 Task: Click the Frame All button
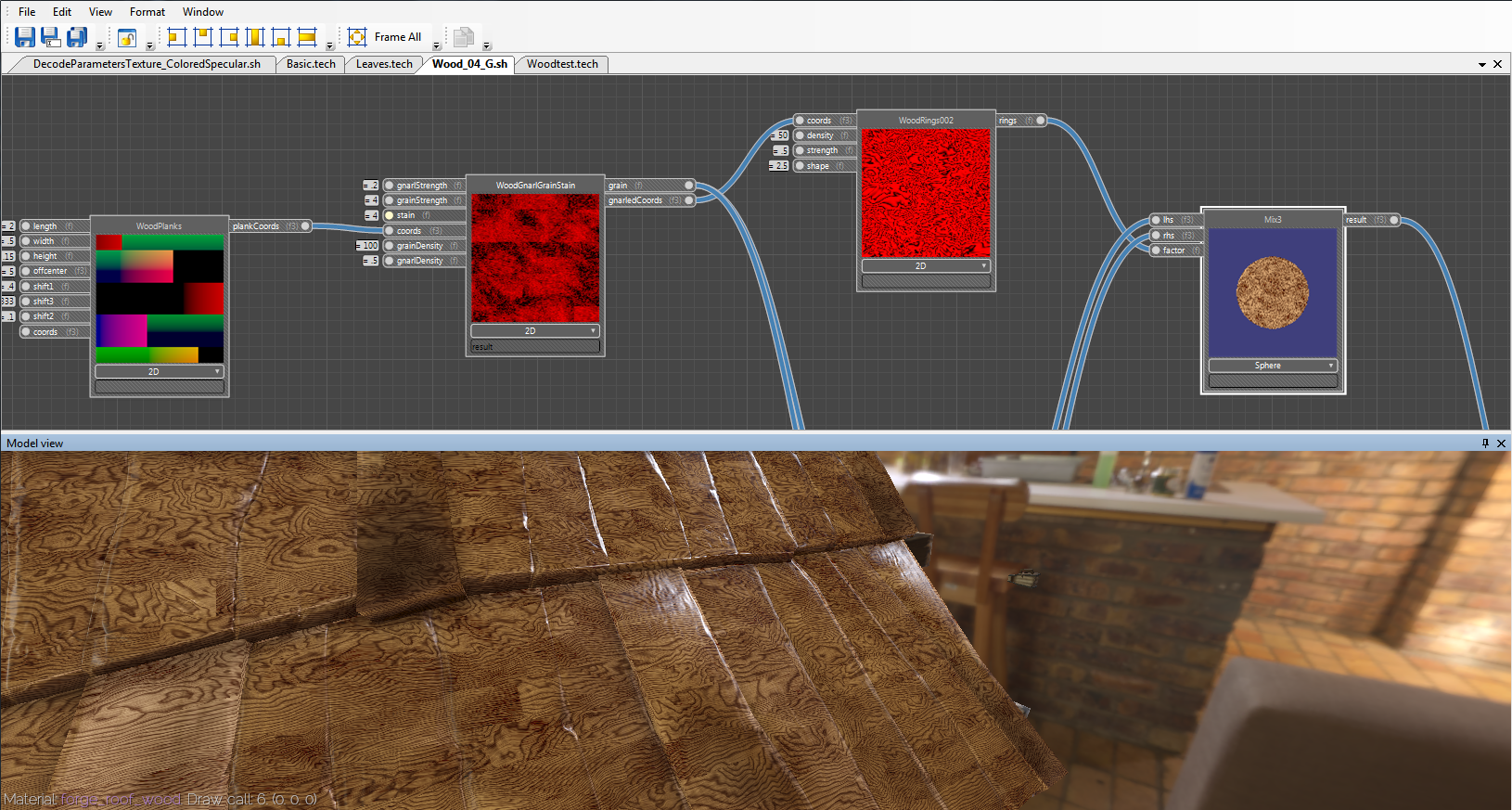(385, 37)
